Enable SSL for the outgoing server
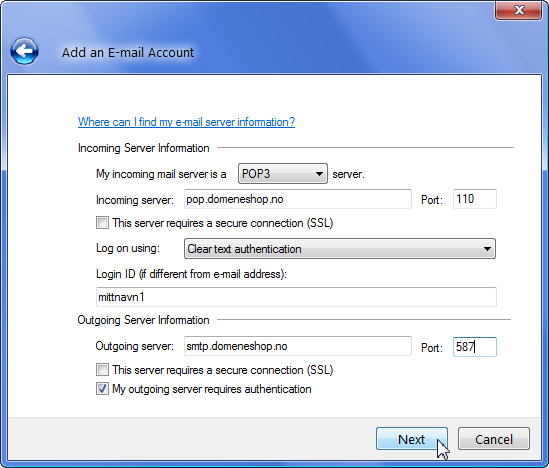549x468 pixels. pyautogui.click(x=102, y=370)
